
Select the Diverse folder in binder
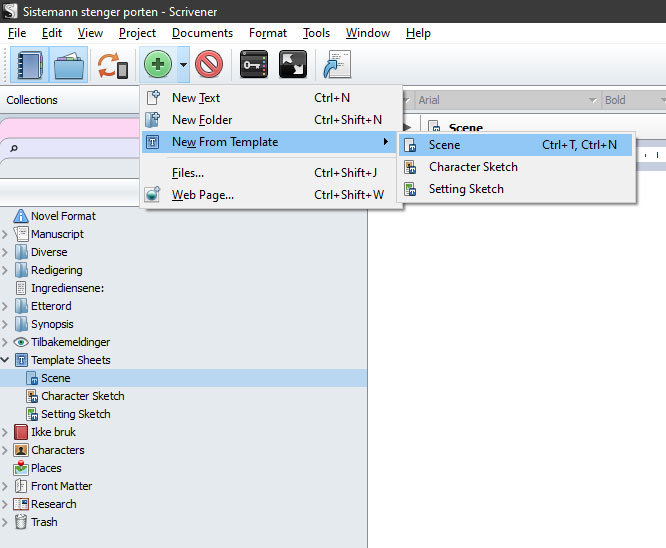[x=49, y=252]
